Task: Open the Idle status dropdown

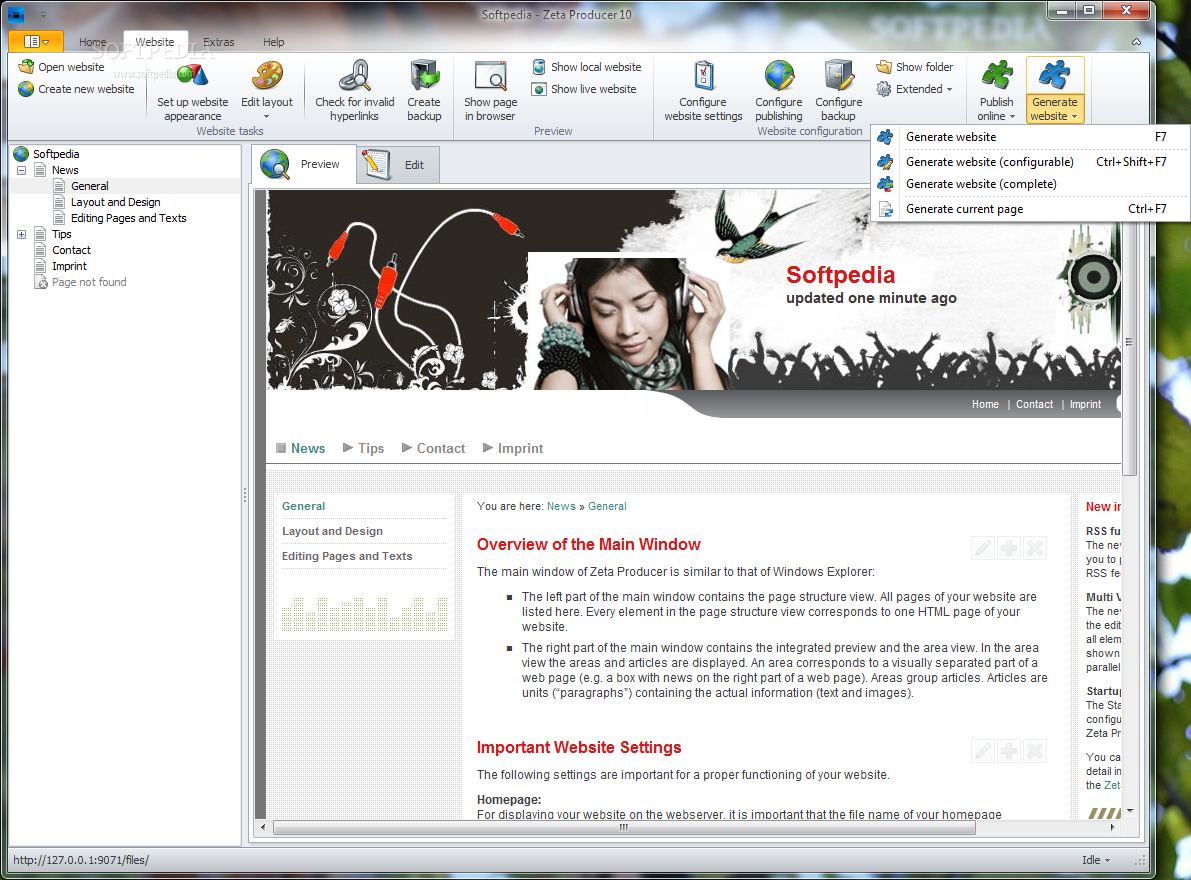Action: [x=1096, y=859]
